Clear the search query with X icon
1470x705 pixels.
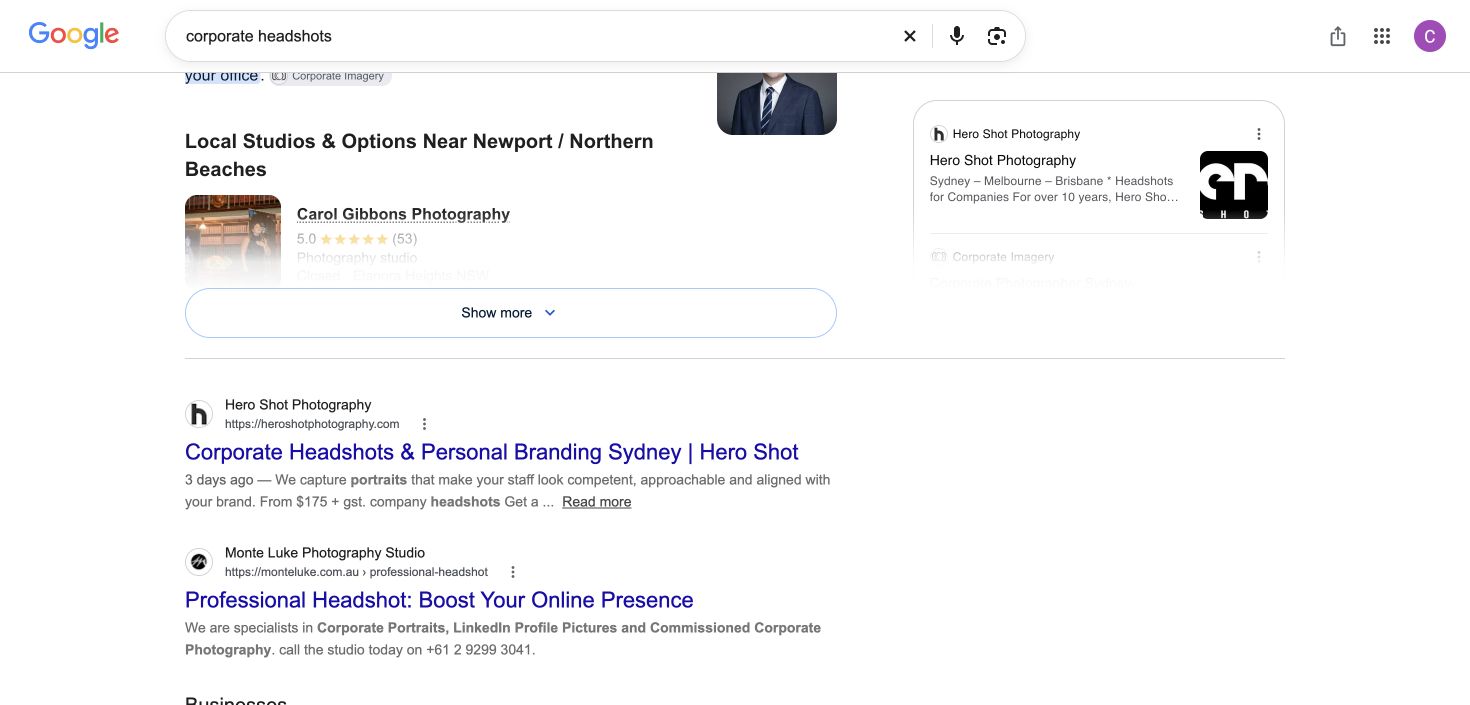[x=910, y=36]
